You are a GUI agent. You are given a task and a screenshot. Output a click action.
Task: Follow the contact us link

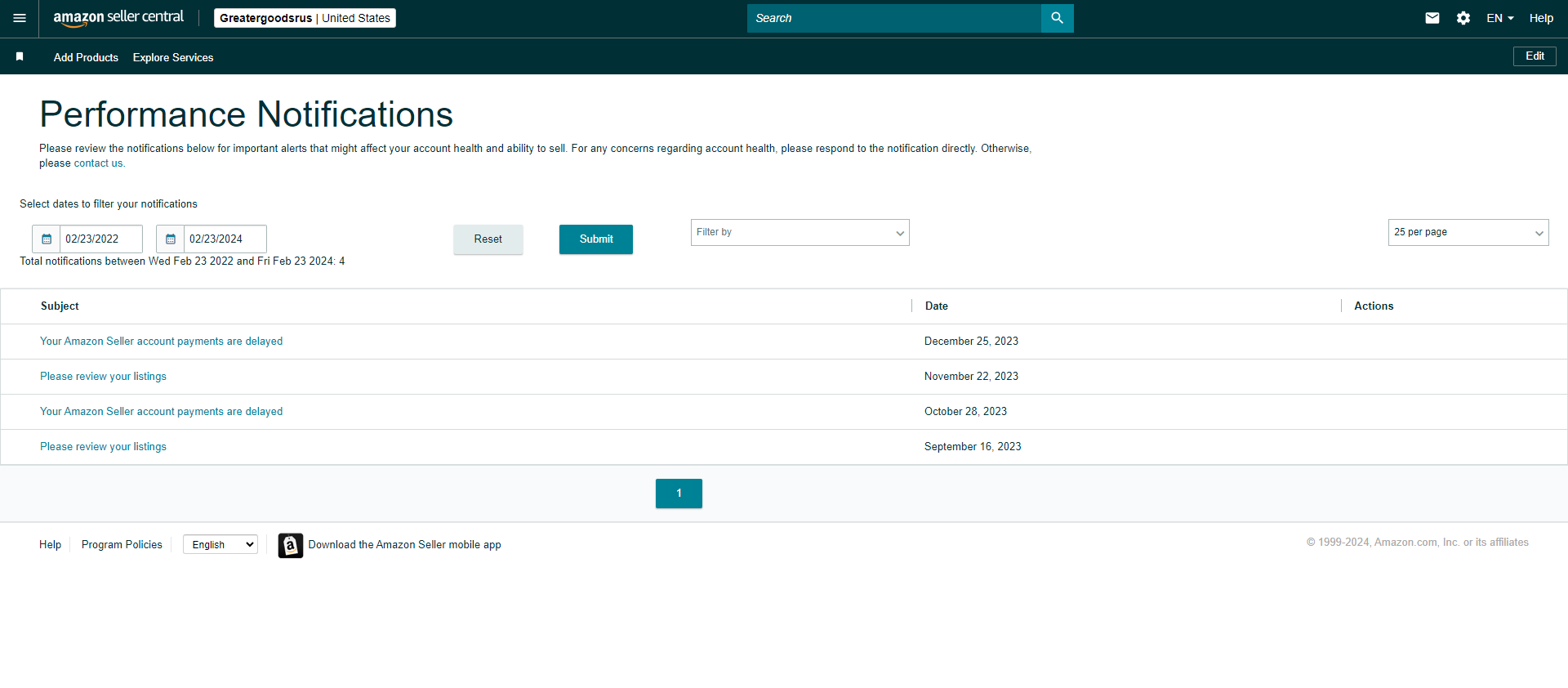[x=98, y=163]
